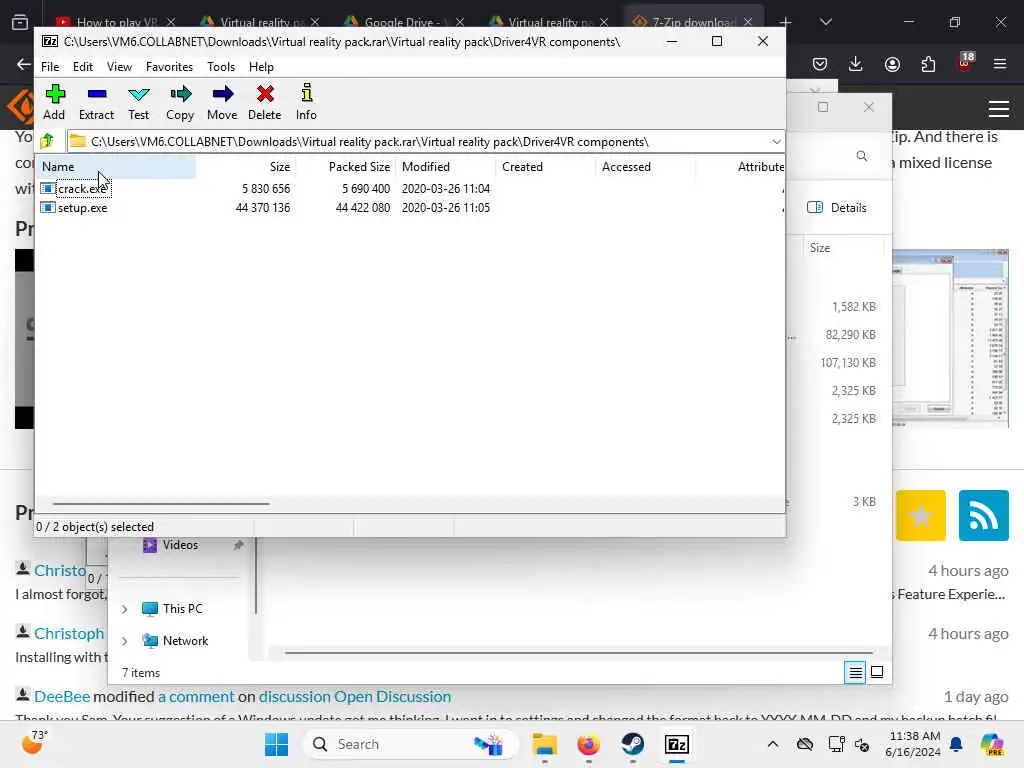
Task: Open the list all tabs chevron
Action: 825,22
